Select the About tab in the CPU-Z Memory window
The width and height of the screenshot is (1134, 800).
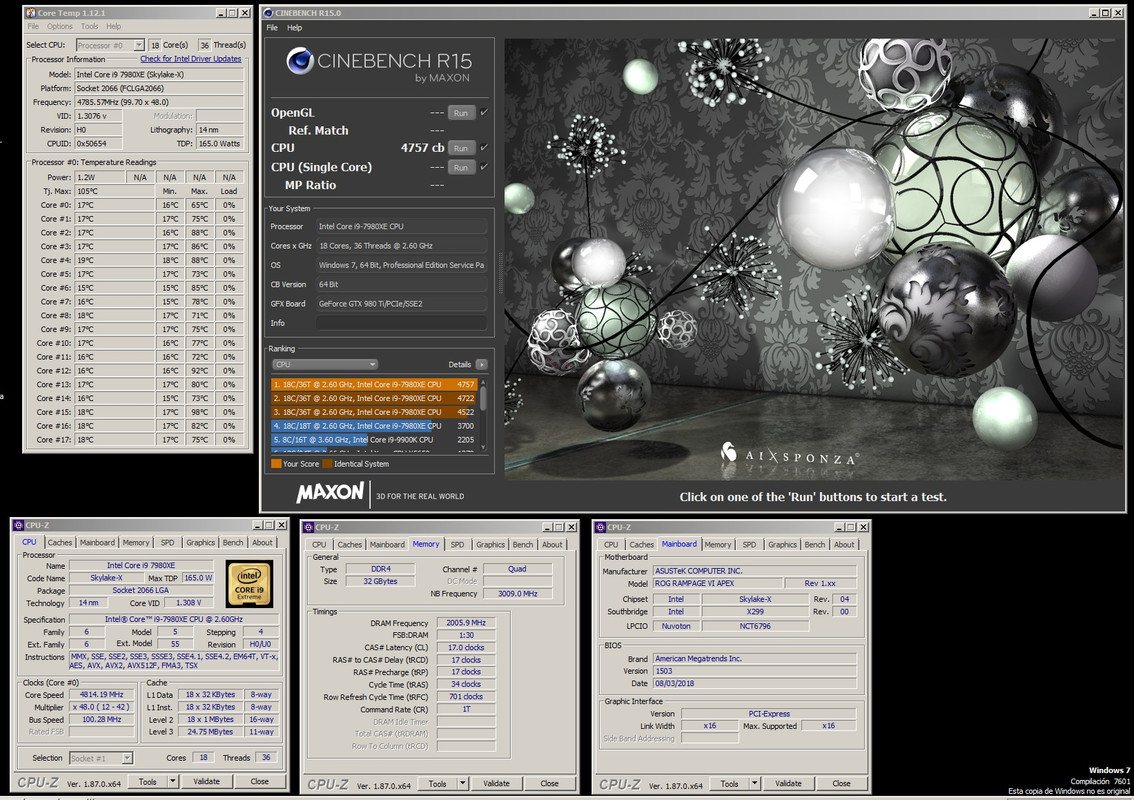tap(552, 545)
